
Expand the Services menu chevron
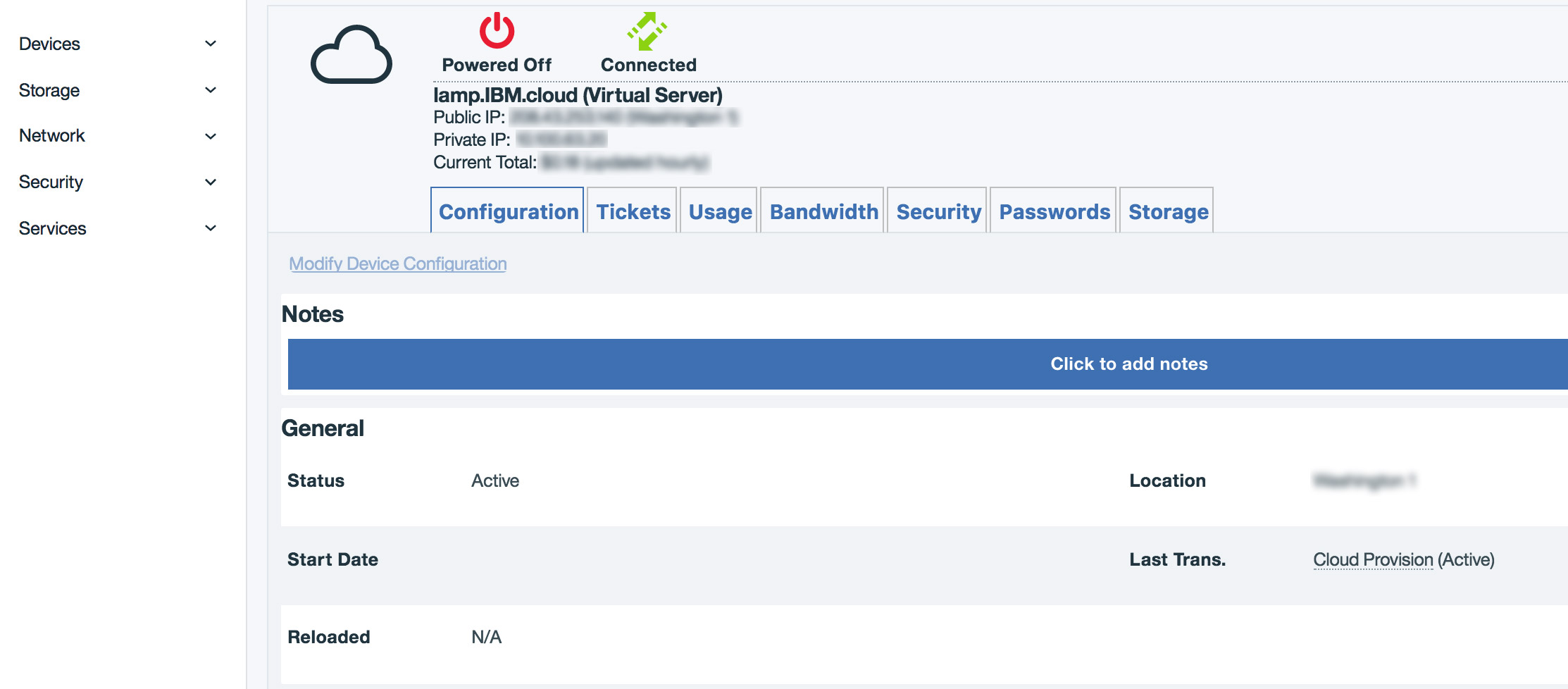point(211,228)
